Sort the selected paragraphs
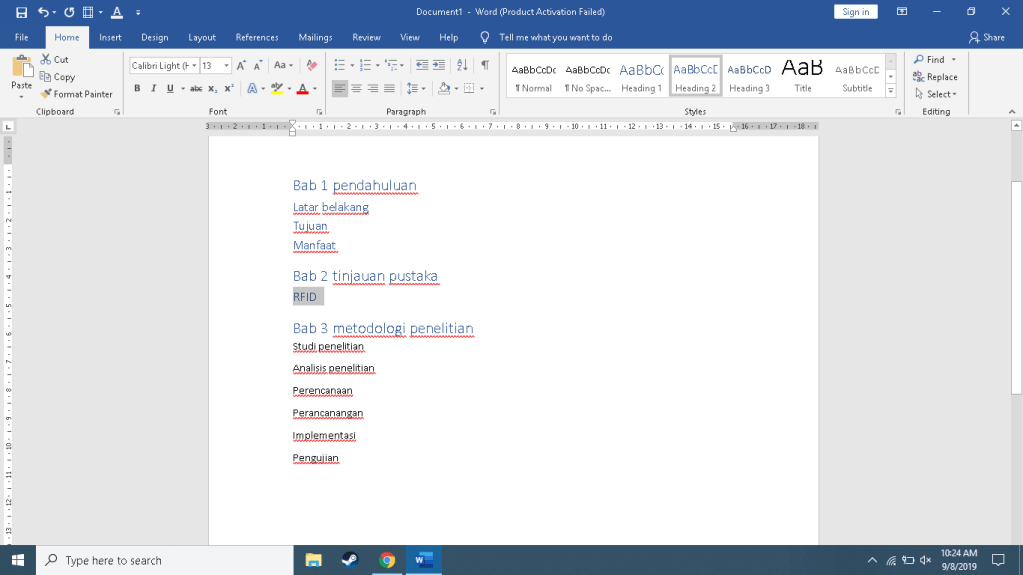Screen dimensions: 1023x575 click(462, 65)
